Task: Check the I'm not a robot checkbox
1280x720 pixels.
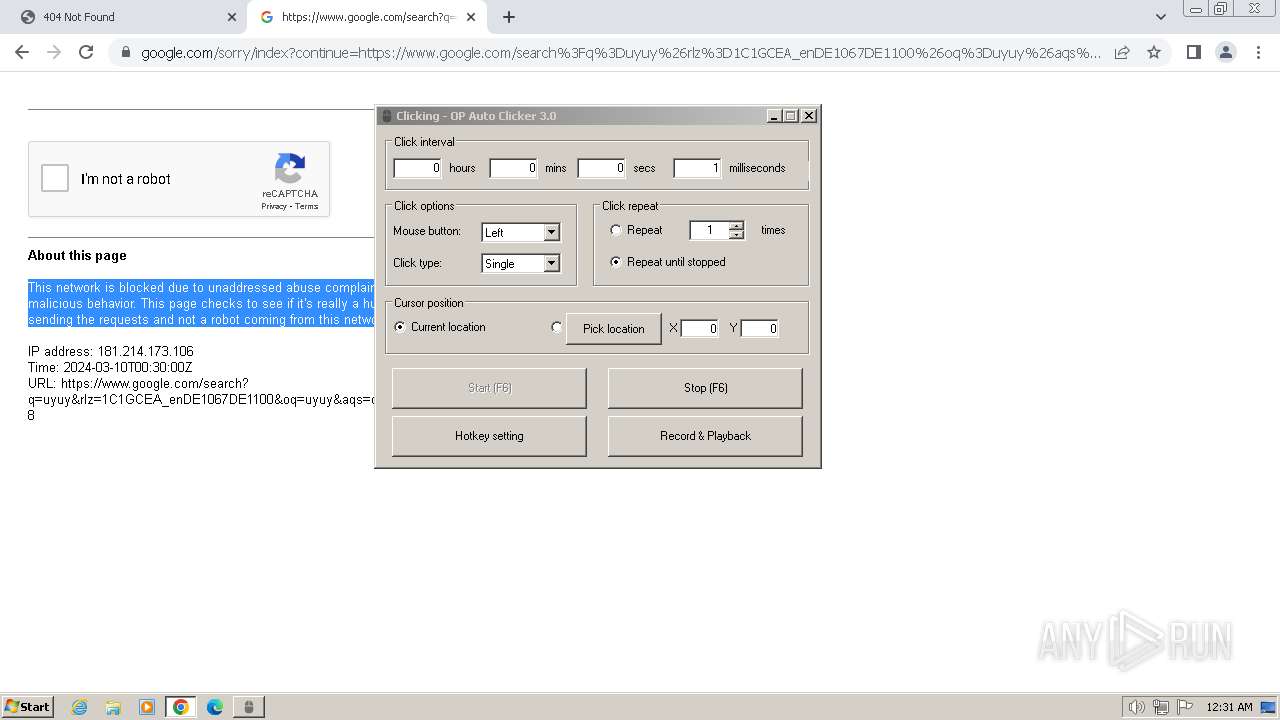Action: (55, 179)
